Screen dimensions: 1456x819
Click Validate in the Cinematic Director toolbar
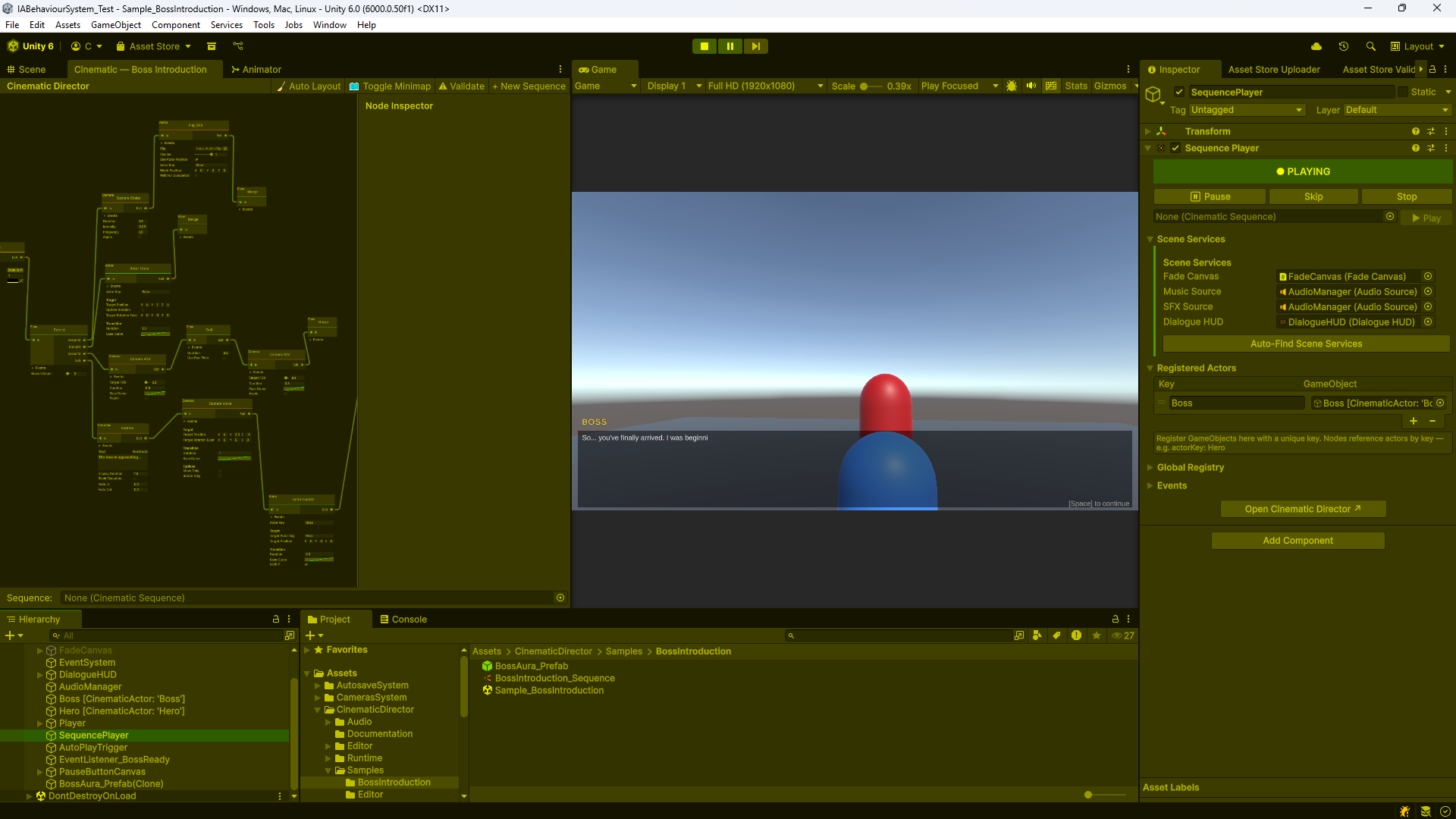(x=461, y=86)
